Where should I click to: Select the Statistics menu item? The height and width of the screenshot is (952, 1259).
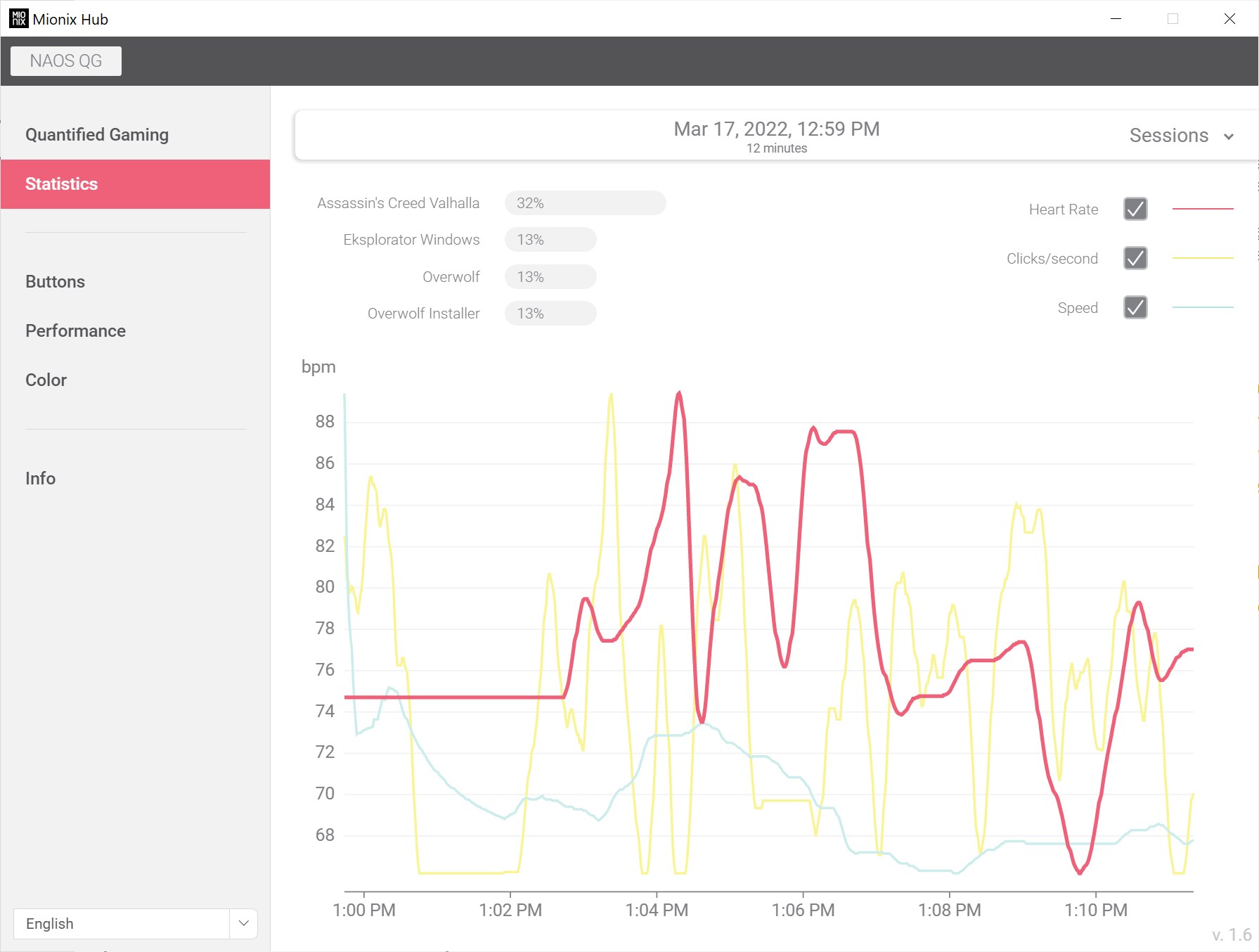[x=62, y=184]
